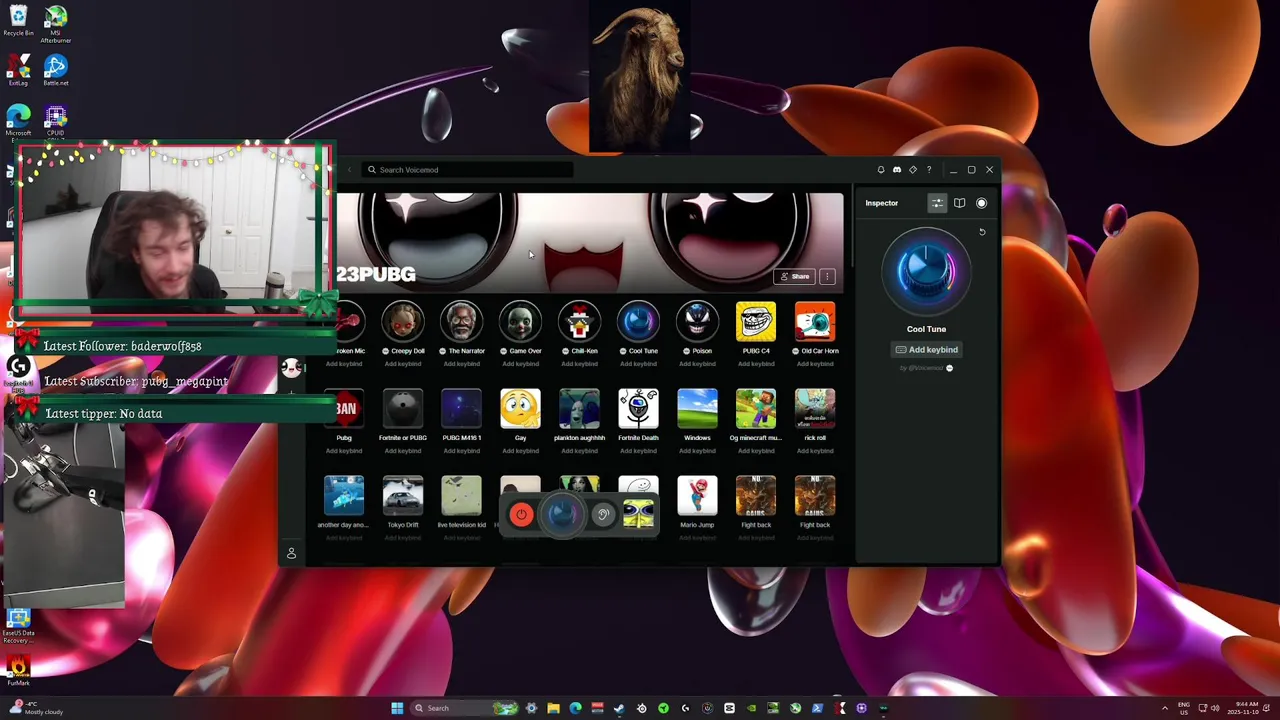Play the Windows sound

pyautogui.click(x=697, y=410)
